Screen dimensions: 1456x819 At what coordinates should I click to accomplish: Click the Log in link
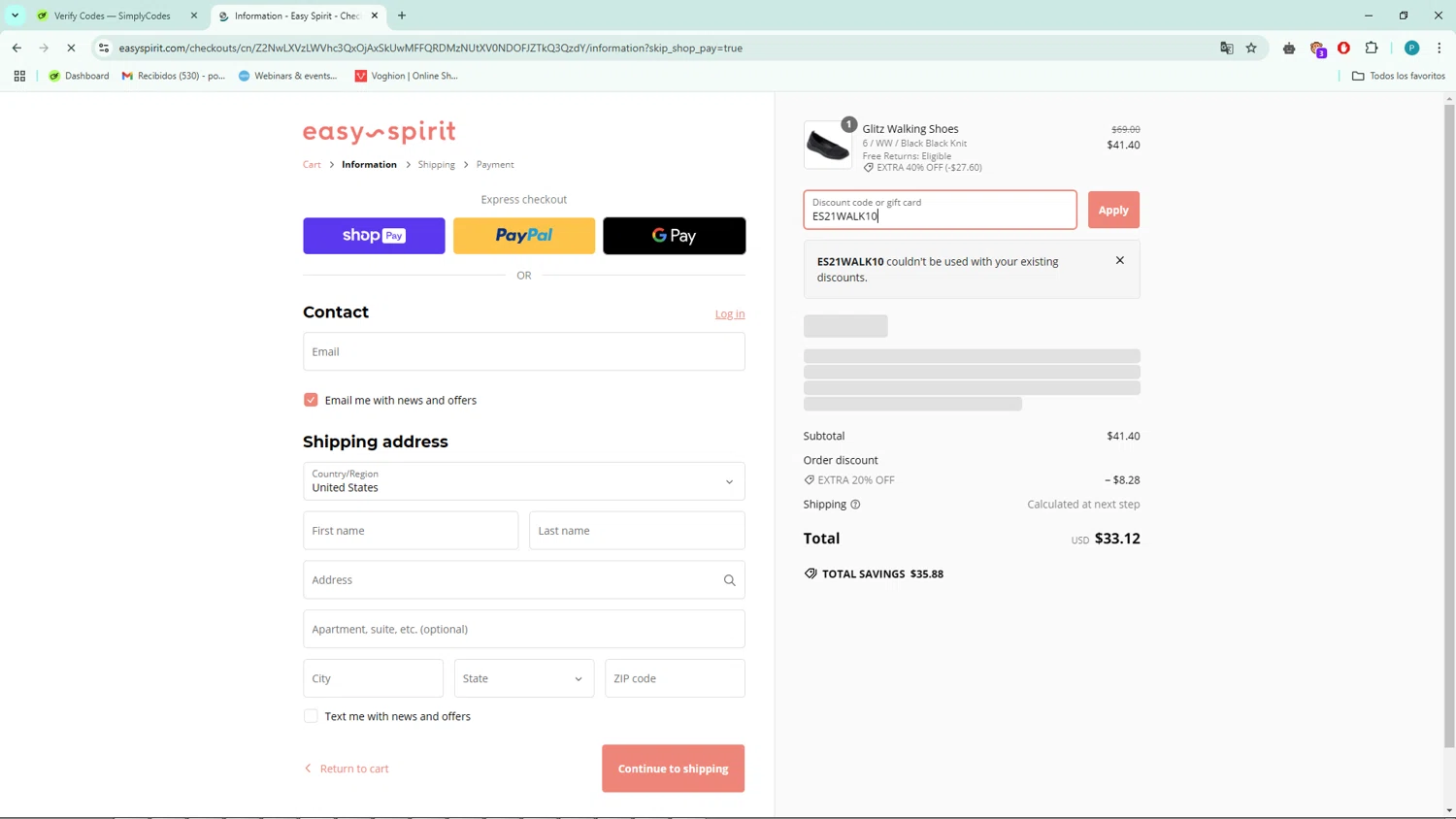point(730,313)
